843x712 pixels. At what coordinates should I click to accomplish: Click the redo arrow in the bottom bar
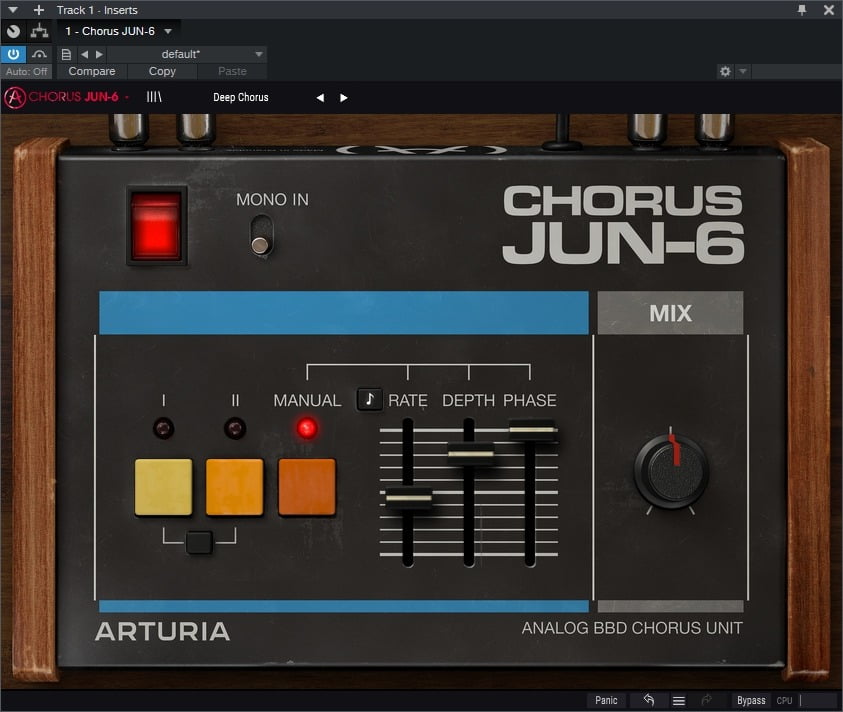706,700
